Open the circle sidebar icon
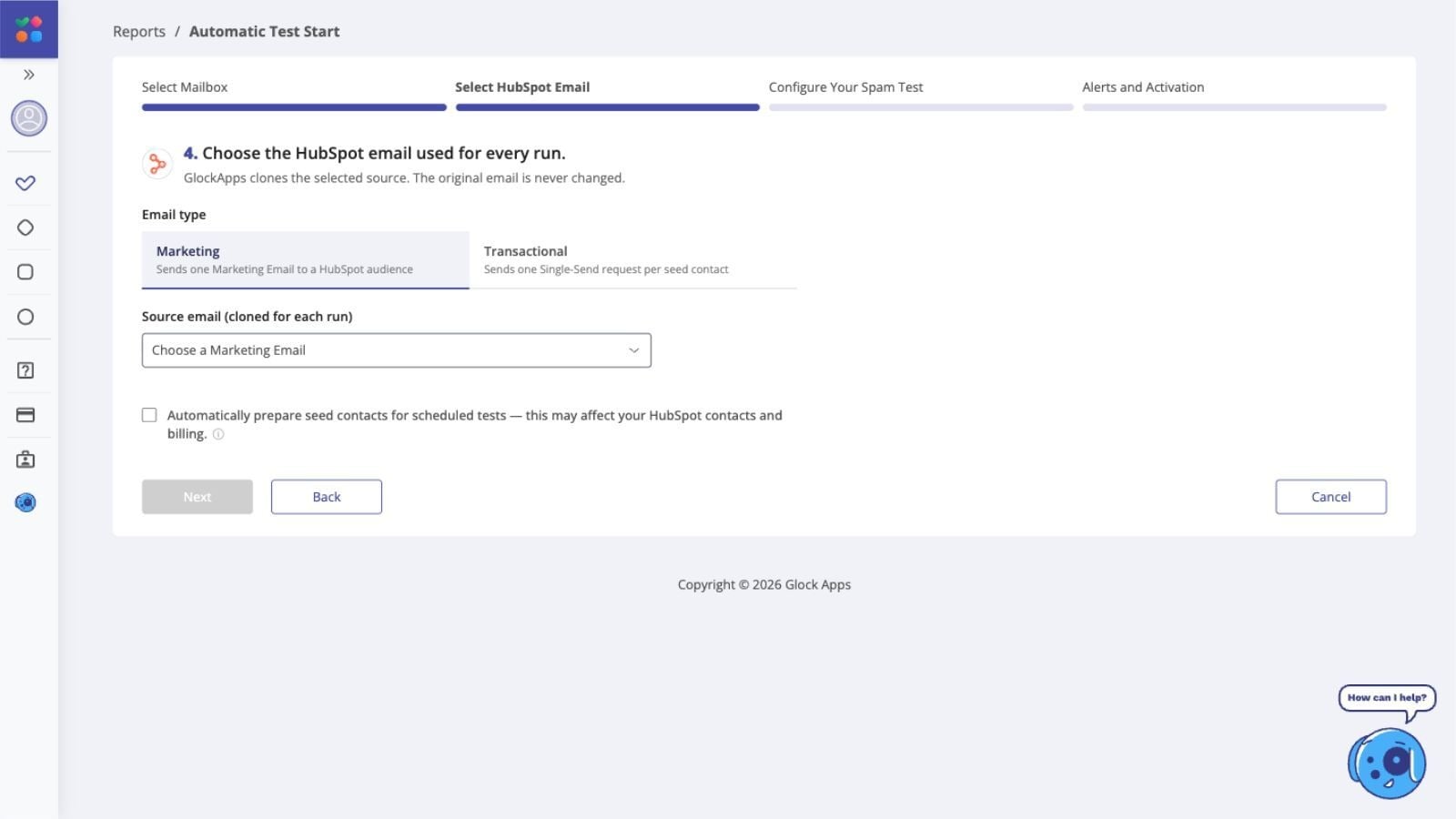The width and height of the screenshot is (1456, 819). pyautogui.click(x=25, y=317)
